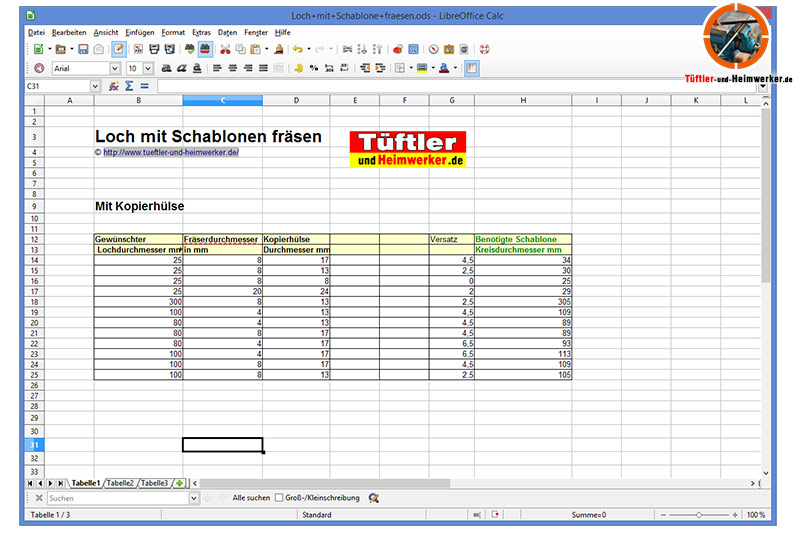Click Sort Ascending icon

click(362, 49)
